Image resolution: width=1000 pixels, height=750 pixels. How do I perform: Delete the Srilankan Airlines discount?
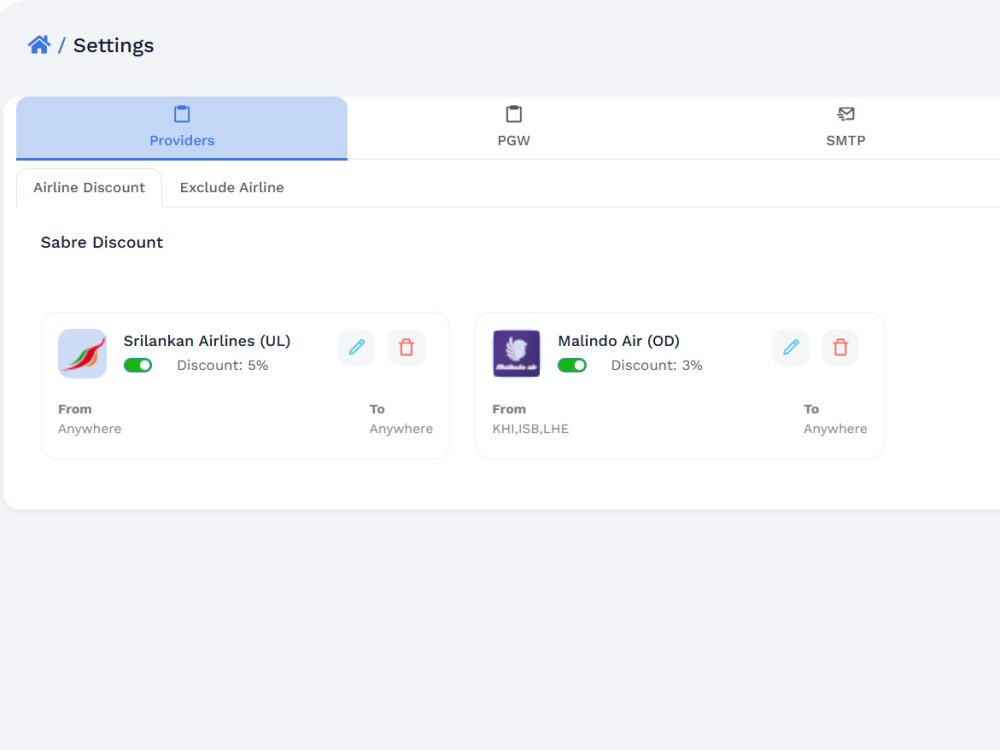(x=406, y=348)
